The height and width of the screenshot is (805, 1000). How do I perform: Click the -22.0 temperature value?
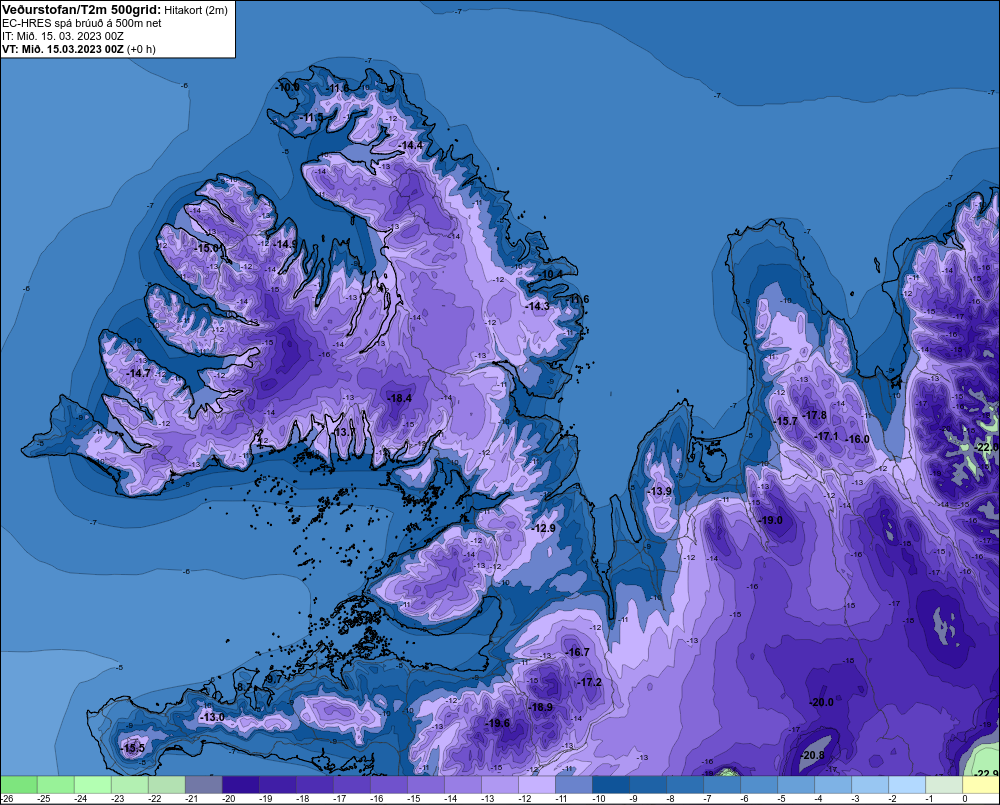(x=987, y=447)
